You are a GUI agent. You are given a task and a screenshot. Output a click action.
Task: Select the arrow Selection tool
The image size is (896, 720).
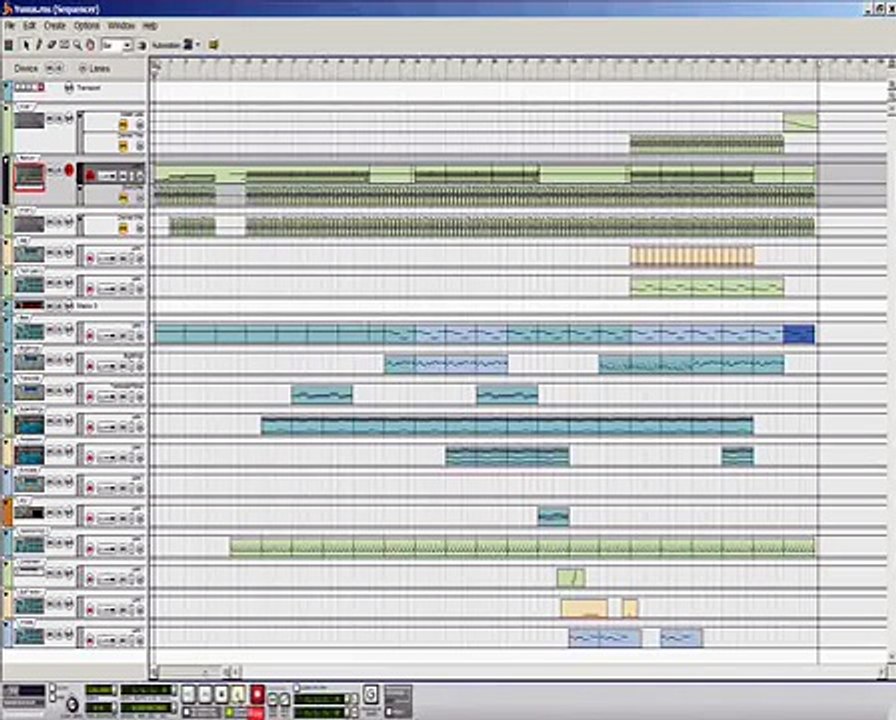pyautogui.click(x=26, y=45)
